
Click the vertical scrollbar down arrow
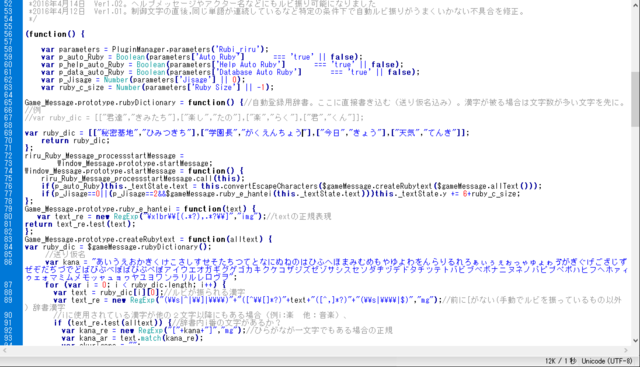[635, 341]
